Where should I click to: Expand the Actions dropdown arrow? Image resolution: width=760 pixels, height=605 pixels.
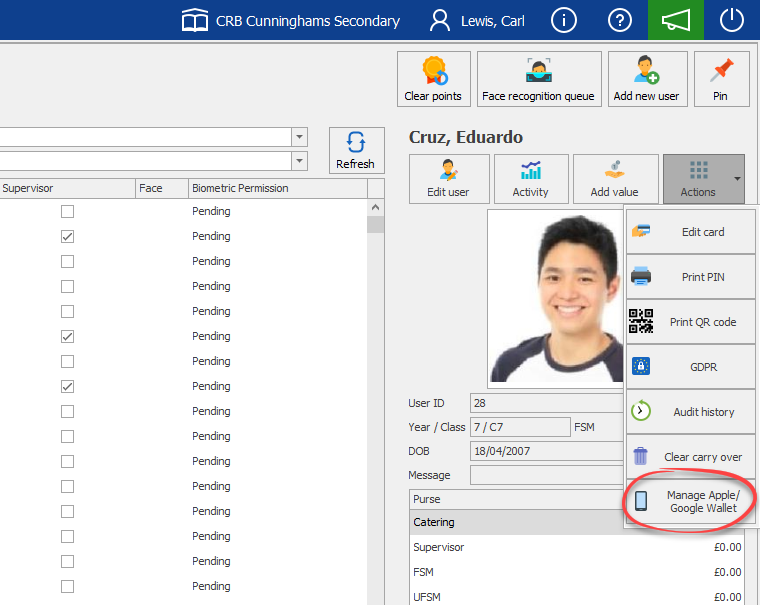tap(737, 180)
